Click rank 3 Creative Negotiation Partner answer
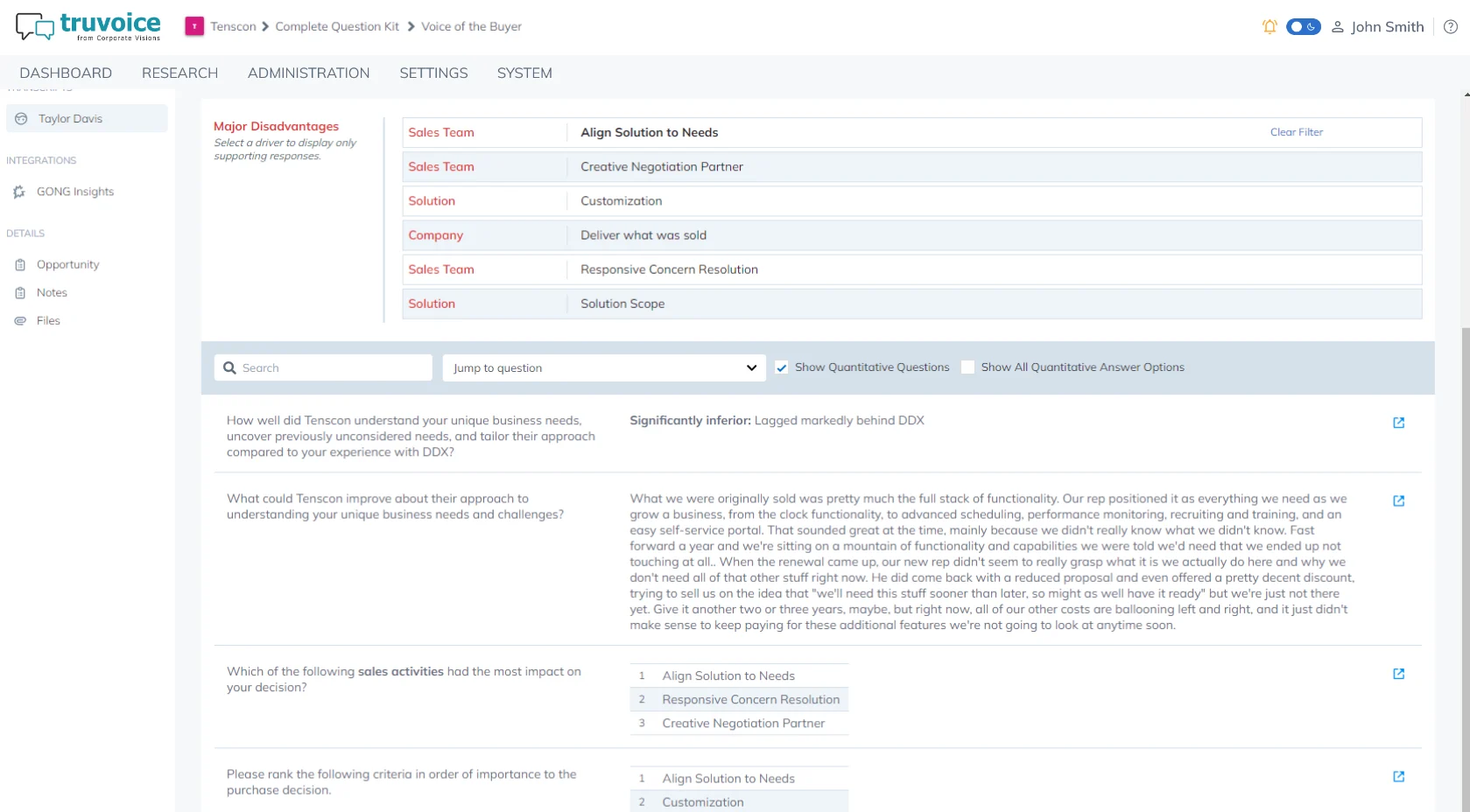This screenshot has width=1470, height=812. [739, 723]
